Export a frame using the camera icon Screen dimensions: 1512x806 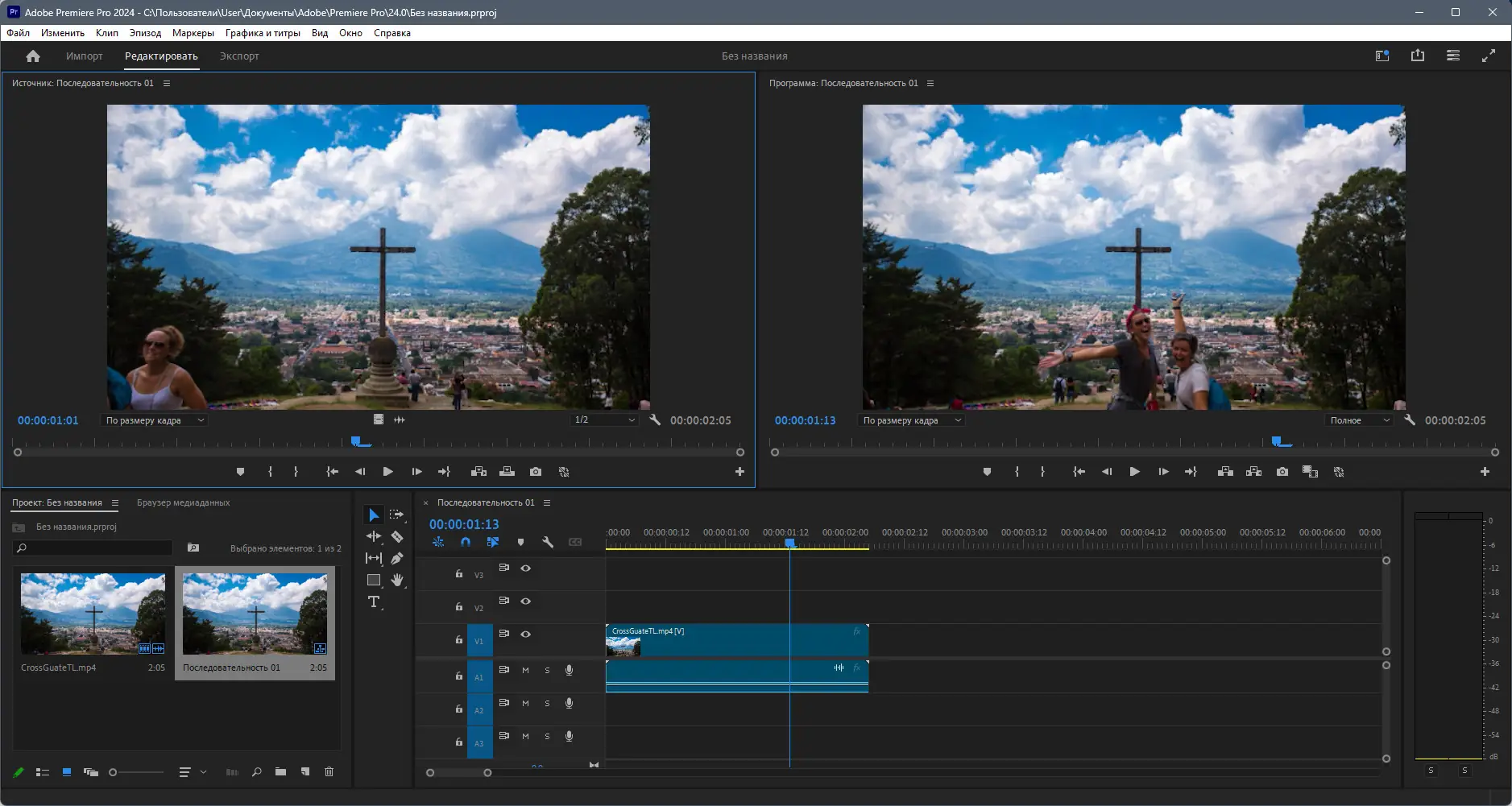point(1282,472)
